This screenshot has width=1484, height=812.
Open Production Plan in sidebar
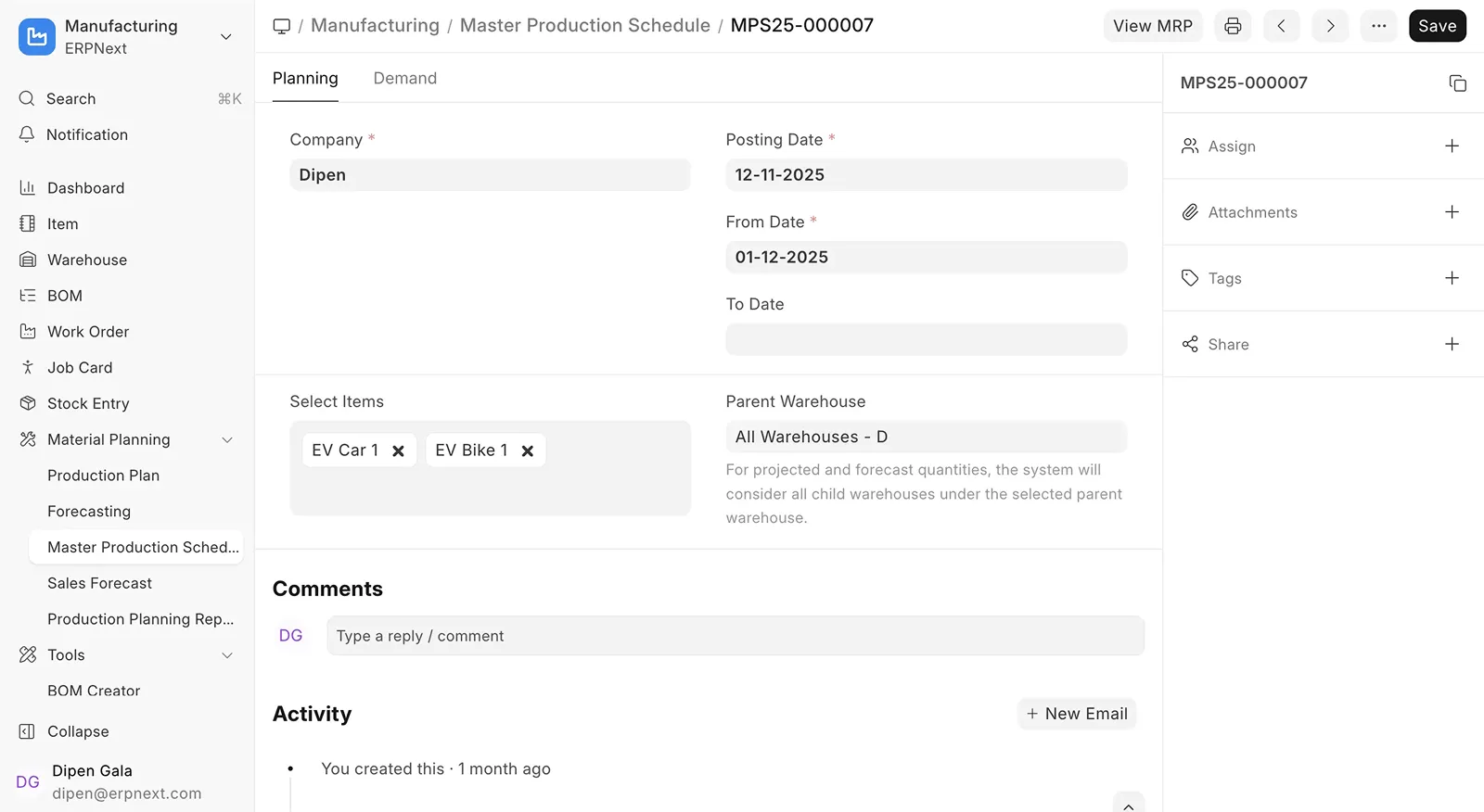click(x=103, y=476)
